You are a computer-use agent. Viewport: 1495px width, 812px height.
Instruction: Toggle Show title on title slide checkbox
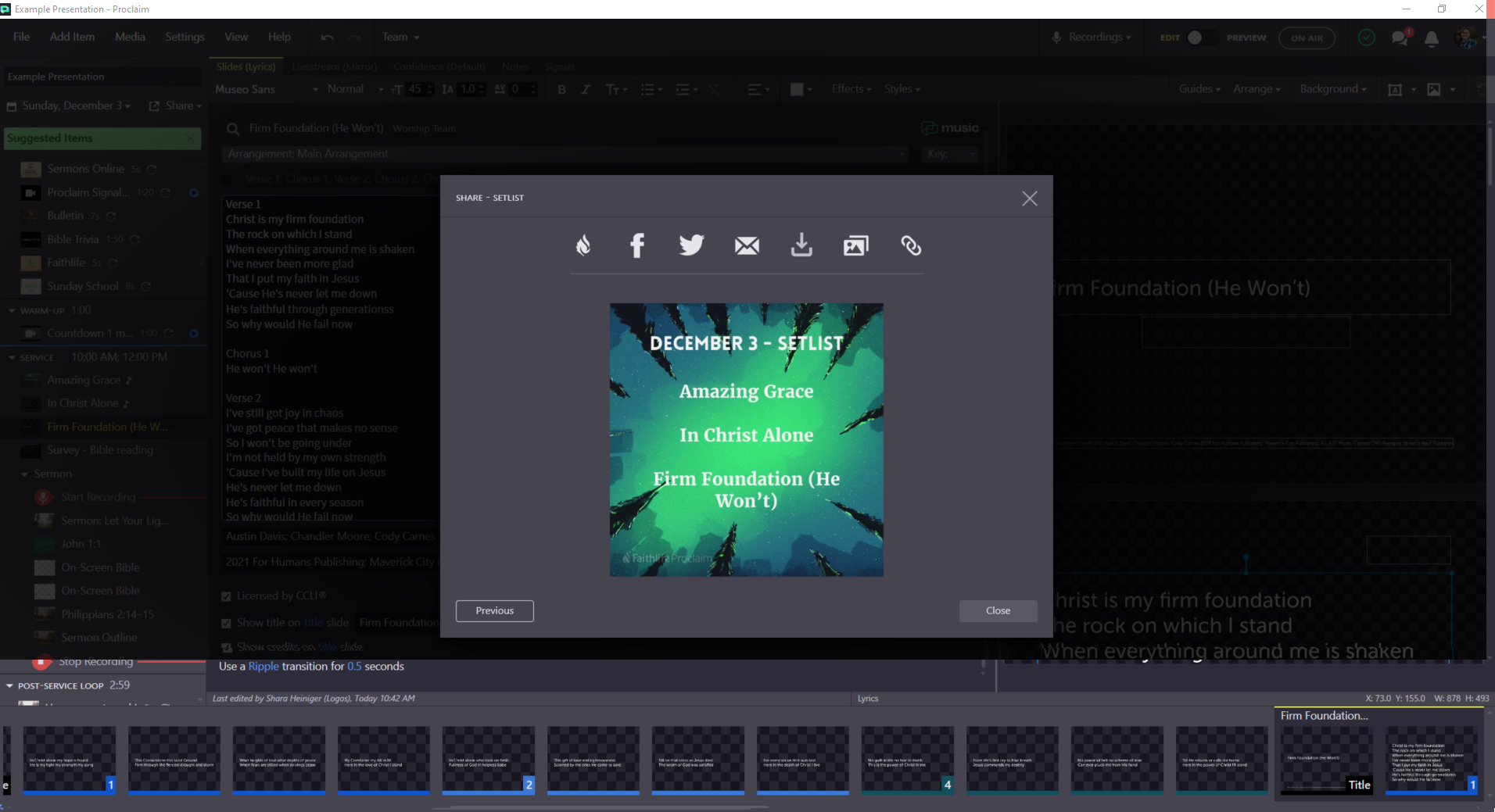point(226,623)
